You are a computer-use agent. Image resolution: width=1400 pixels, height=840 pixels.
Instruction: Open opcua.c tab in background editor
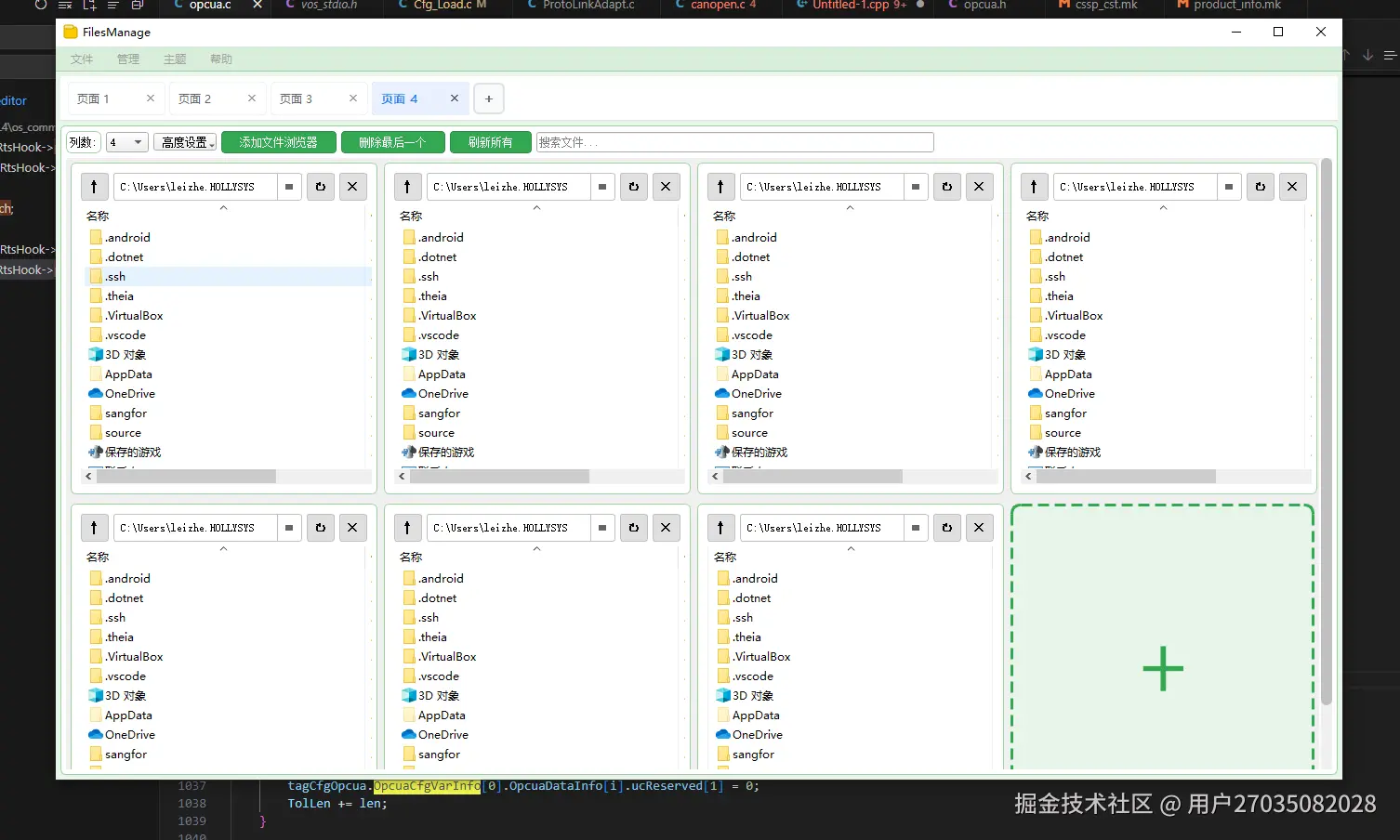pos(210,6)
